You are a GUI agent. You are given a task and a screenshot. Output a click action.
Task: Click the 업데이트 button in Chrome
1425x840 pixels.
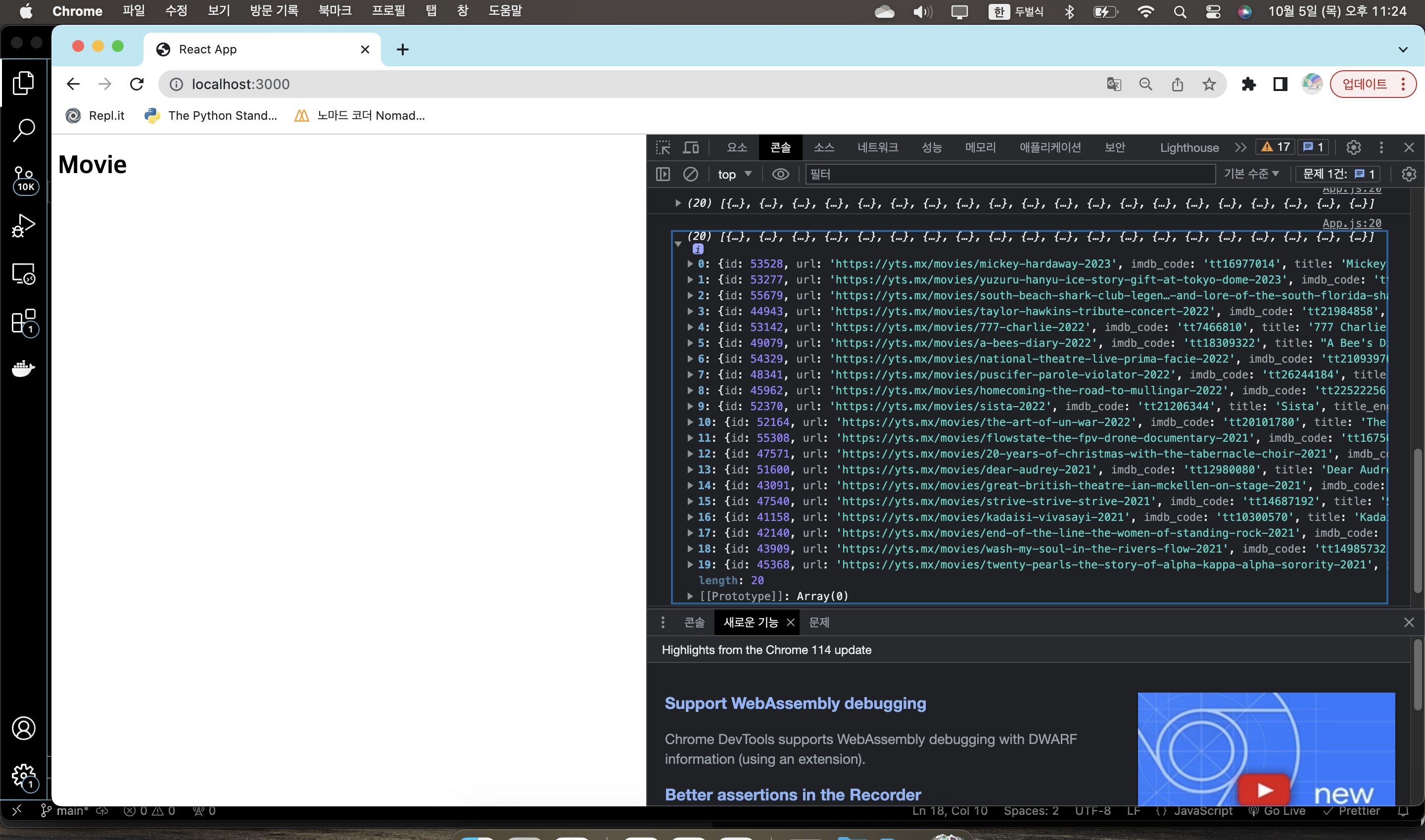tap(1365, 84)
